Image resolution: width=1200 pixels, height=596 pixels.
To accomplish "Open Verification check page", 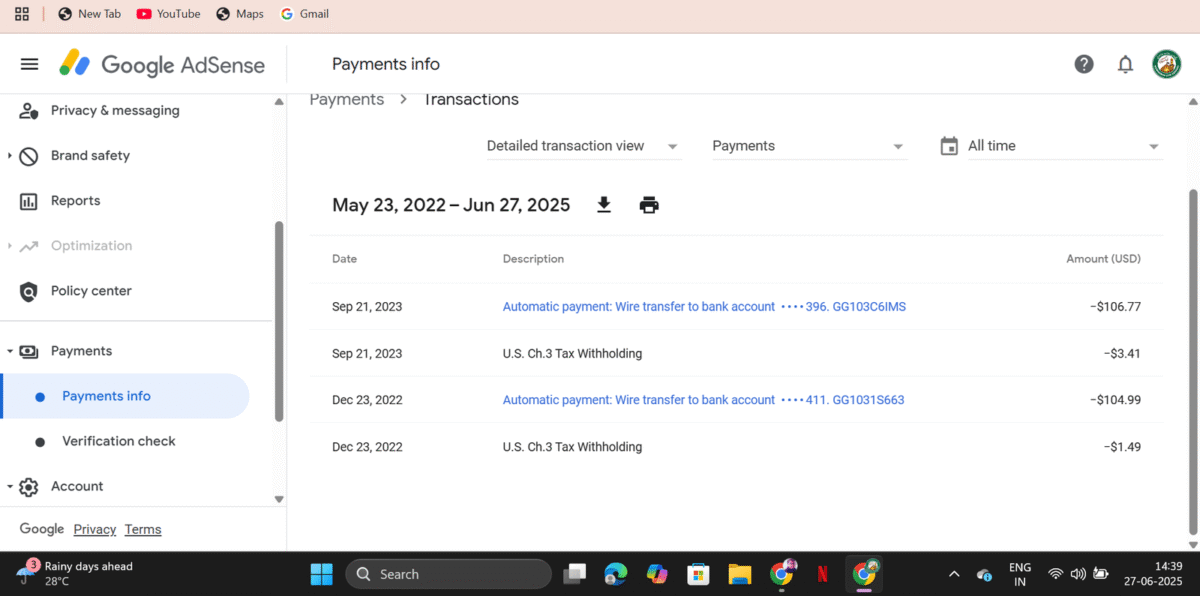I will [x=118, y=441].
